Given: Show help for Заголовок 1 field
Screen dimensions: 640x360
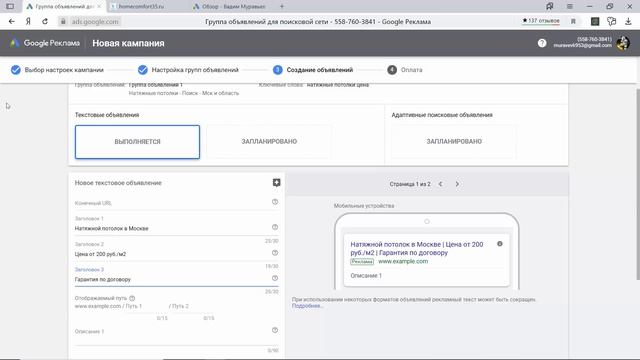Looking at the screenshot, I should (275, 227).
